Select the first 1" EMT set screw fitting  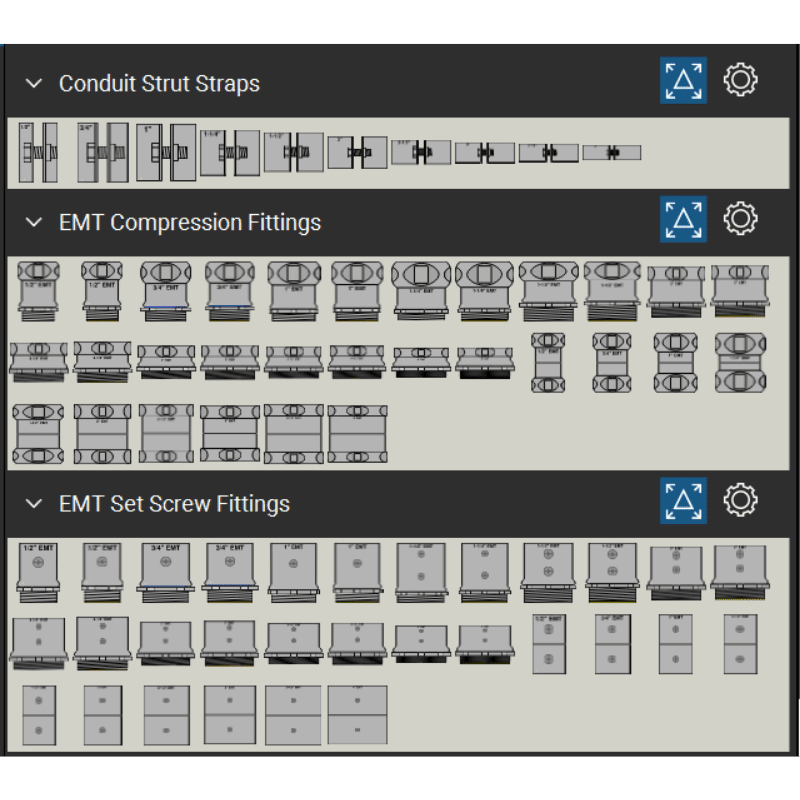point(292,572)
